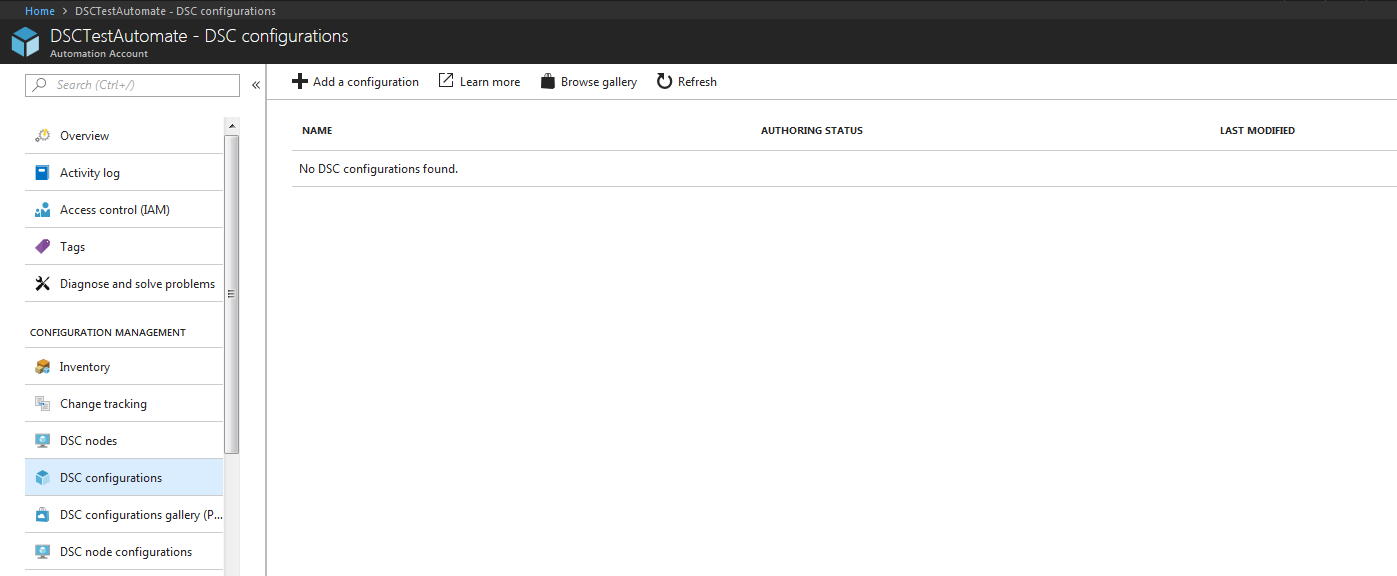Image resolution: width=1397 pixels, height=576 pixels.
Task: Open the DSC node configurations icon
Action: point(41,551)
